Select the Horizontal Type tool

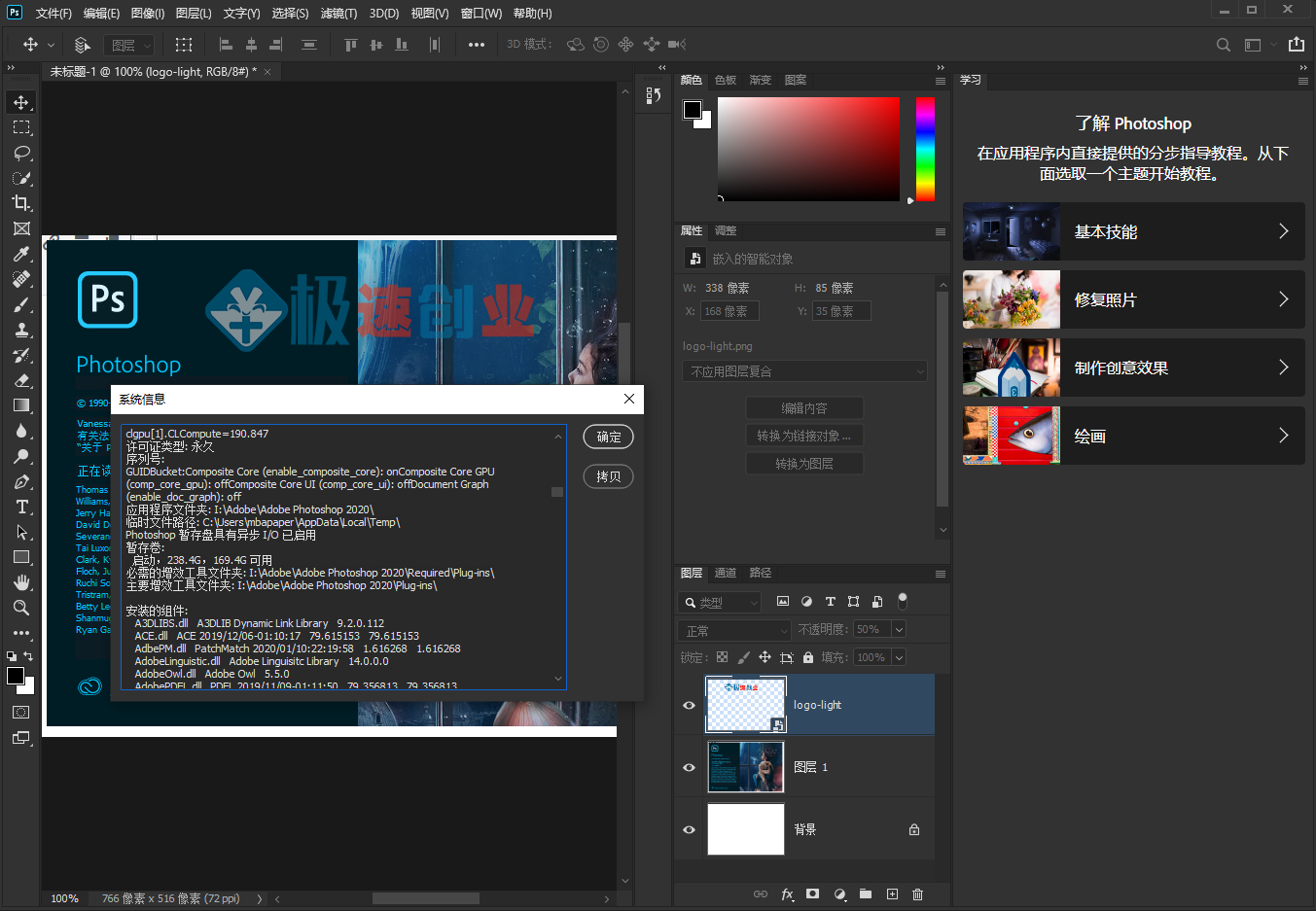coord(20,507)
